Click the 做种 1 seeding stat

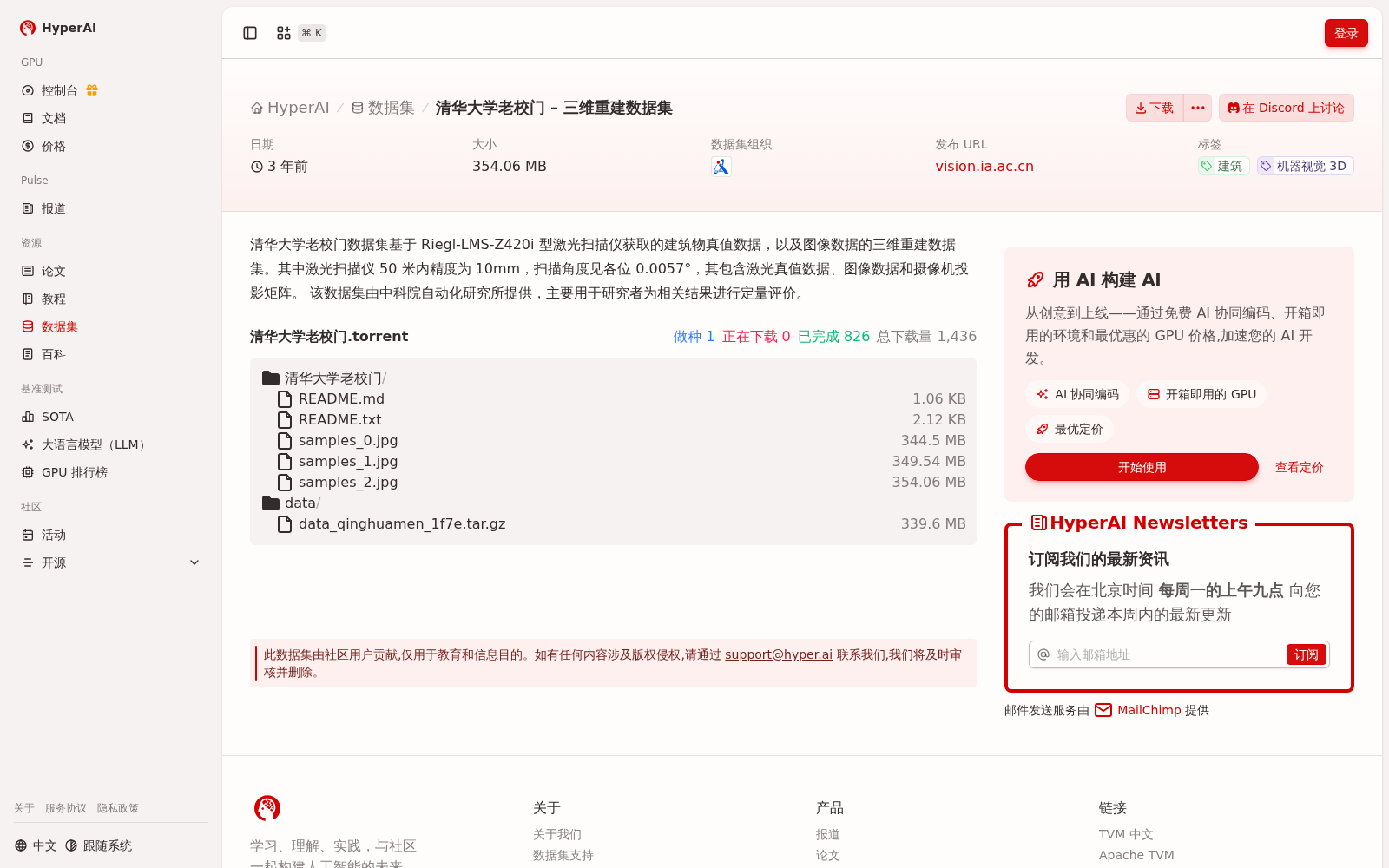[694, 337]
